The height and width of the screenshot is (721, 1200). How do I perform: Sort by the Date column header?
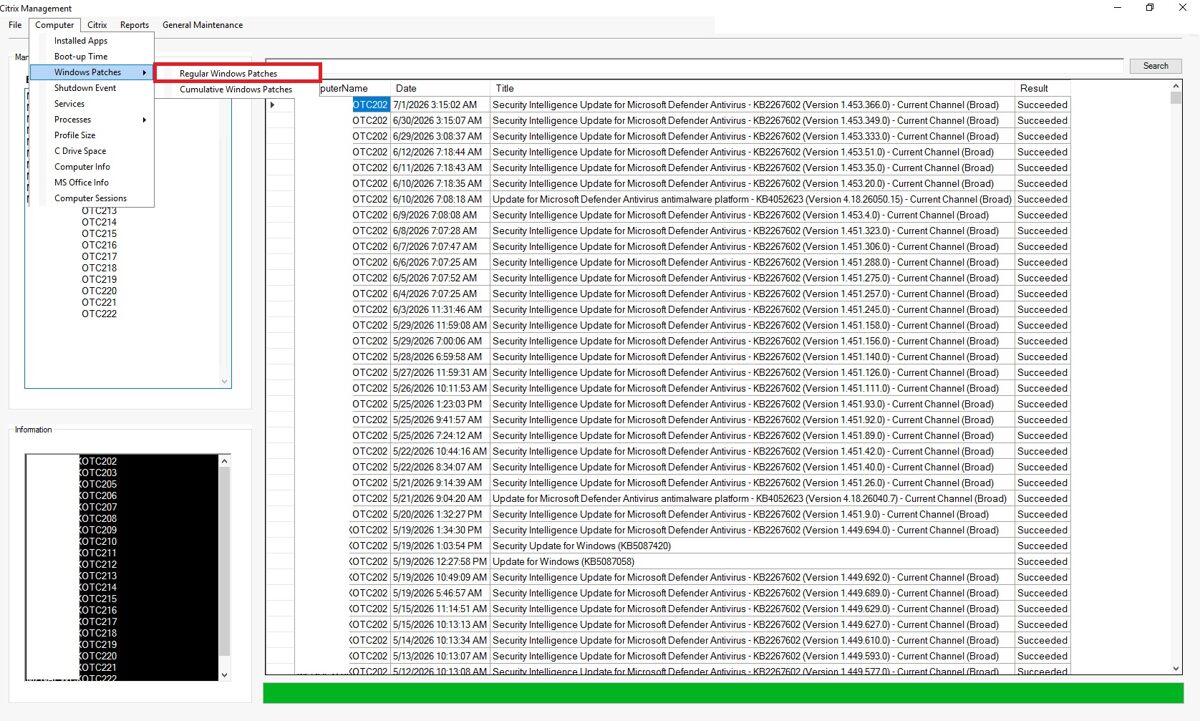tap(440, 89)
